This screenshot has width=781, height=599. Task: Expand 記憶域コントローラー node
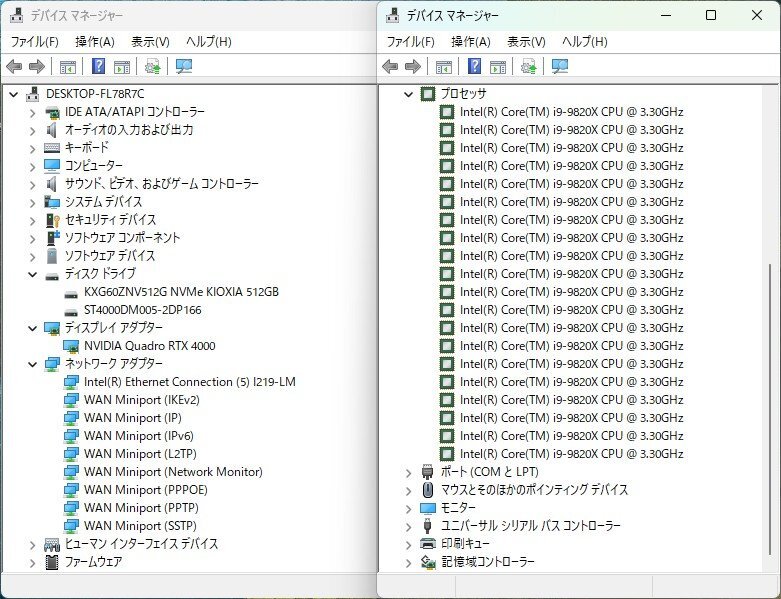[408, 563]
